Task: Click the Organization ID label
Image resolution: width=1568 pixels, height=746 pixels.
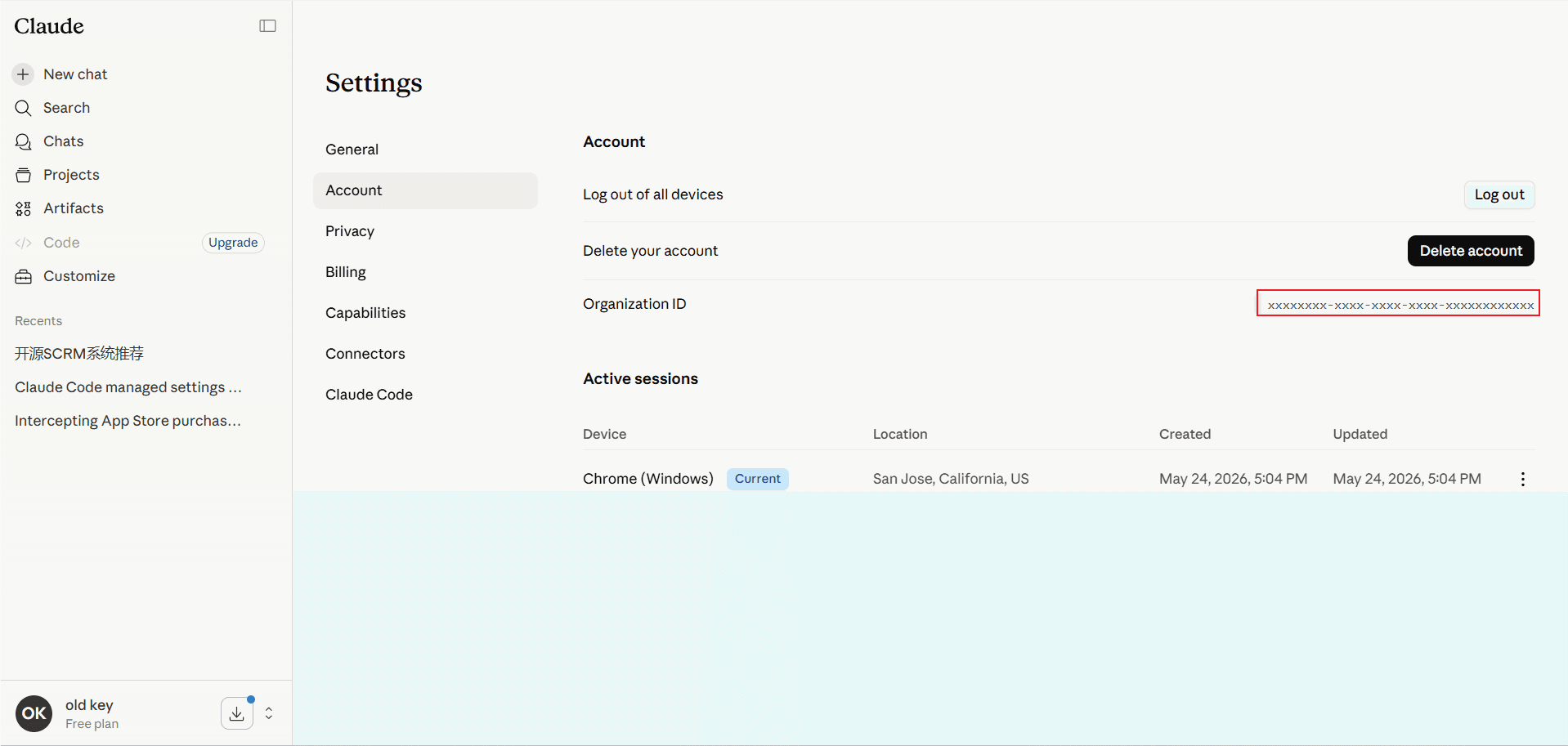Action: (634, 304)
